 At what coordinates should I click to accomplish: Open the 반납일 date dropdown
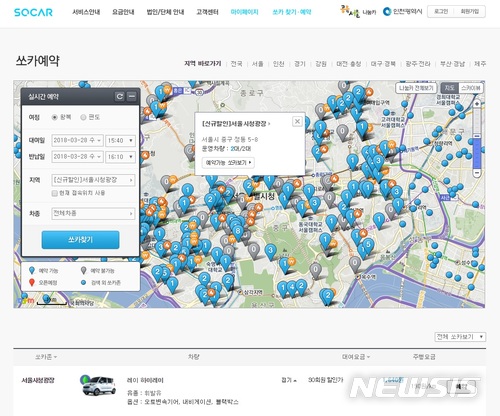point(77,157)
